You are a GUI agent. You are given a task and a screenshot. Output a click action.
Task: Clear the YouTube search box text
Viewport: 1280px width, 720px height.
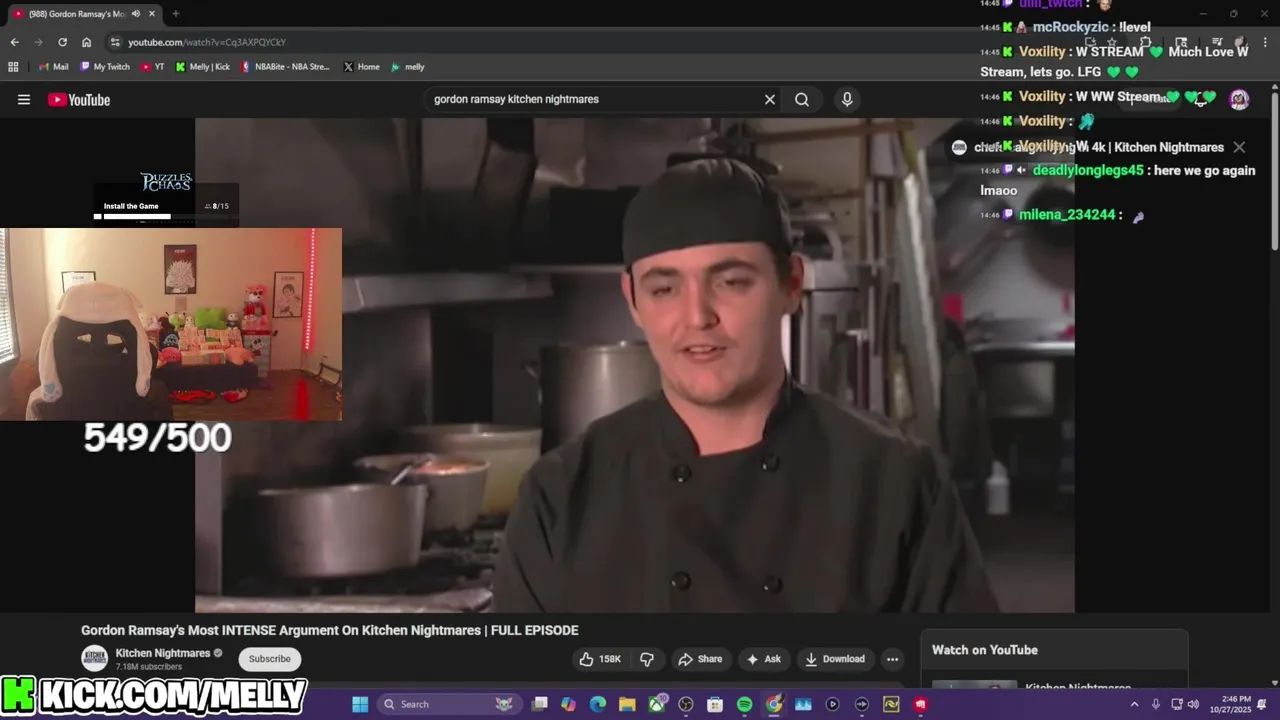pos(770,99)
